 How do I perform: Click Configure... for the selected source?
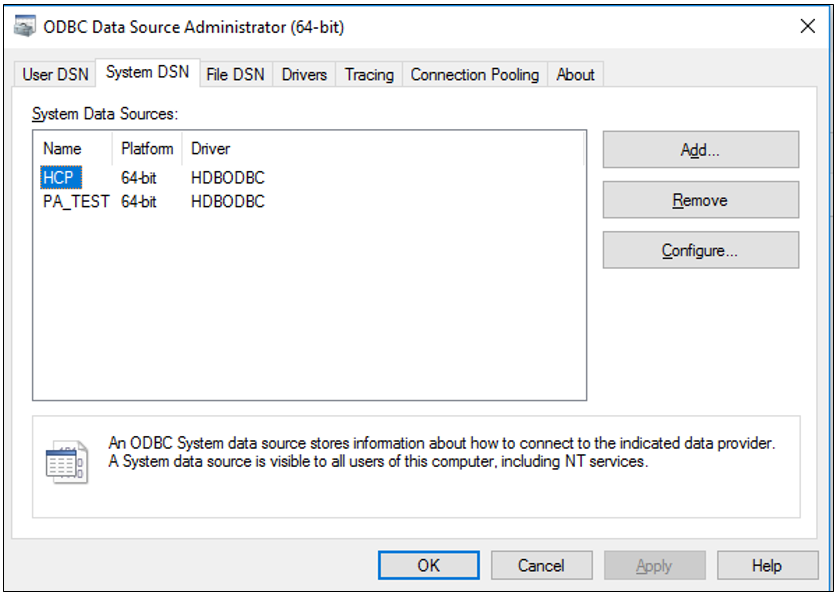pos(700,251)
